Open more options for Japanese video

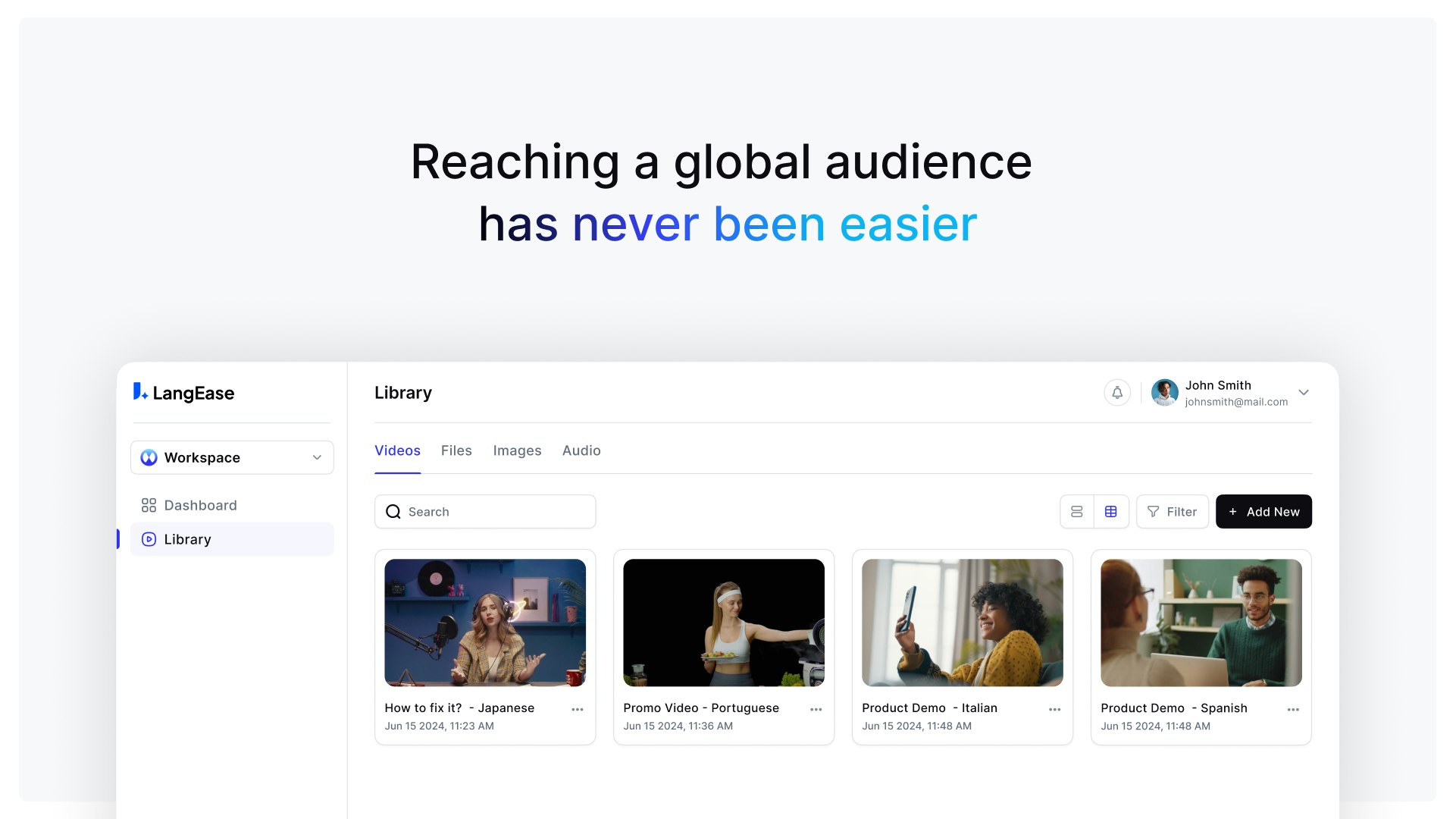578,710
